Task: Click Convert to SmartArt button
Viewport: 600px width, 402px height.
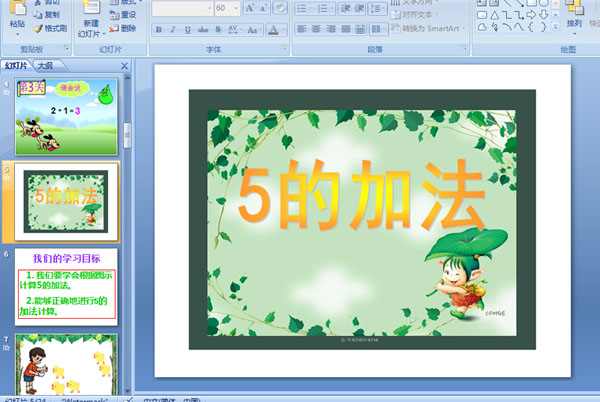Action: (428, 28)
